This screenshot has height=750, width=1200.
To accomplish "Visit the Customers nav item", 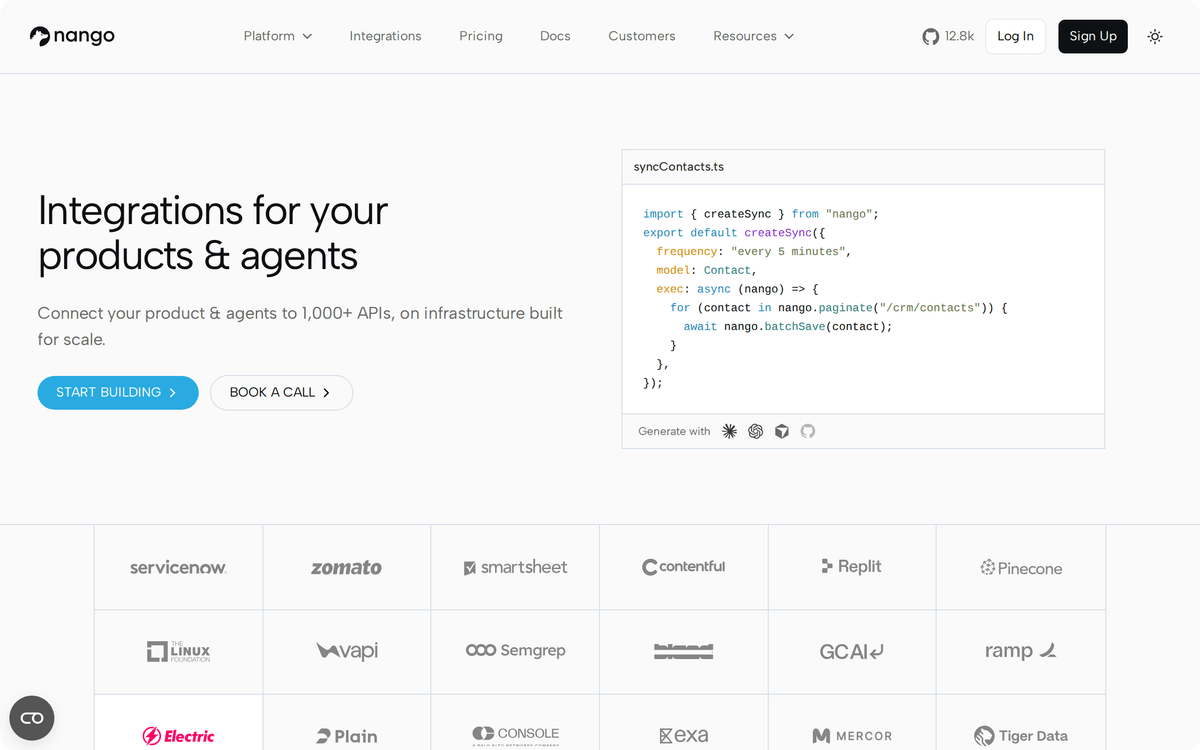I will coord(642,36).
